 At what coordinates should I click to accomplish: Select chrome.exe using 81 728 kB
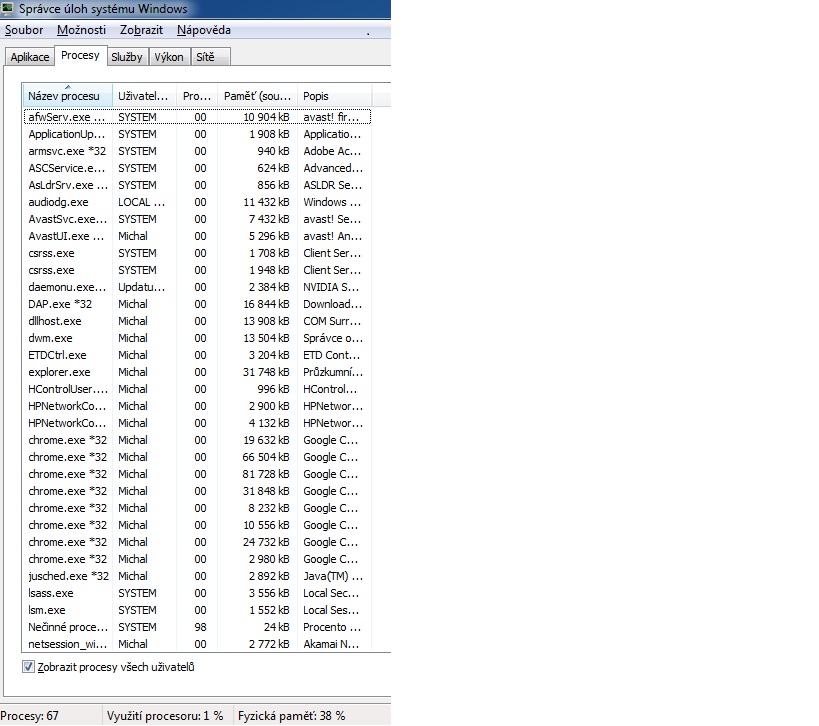[x=197, y=474]
